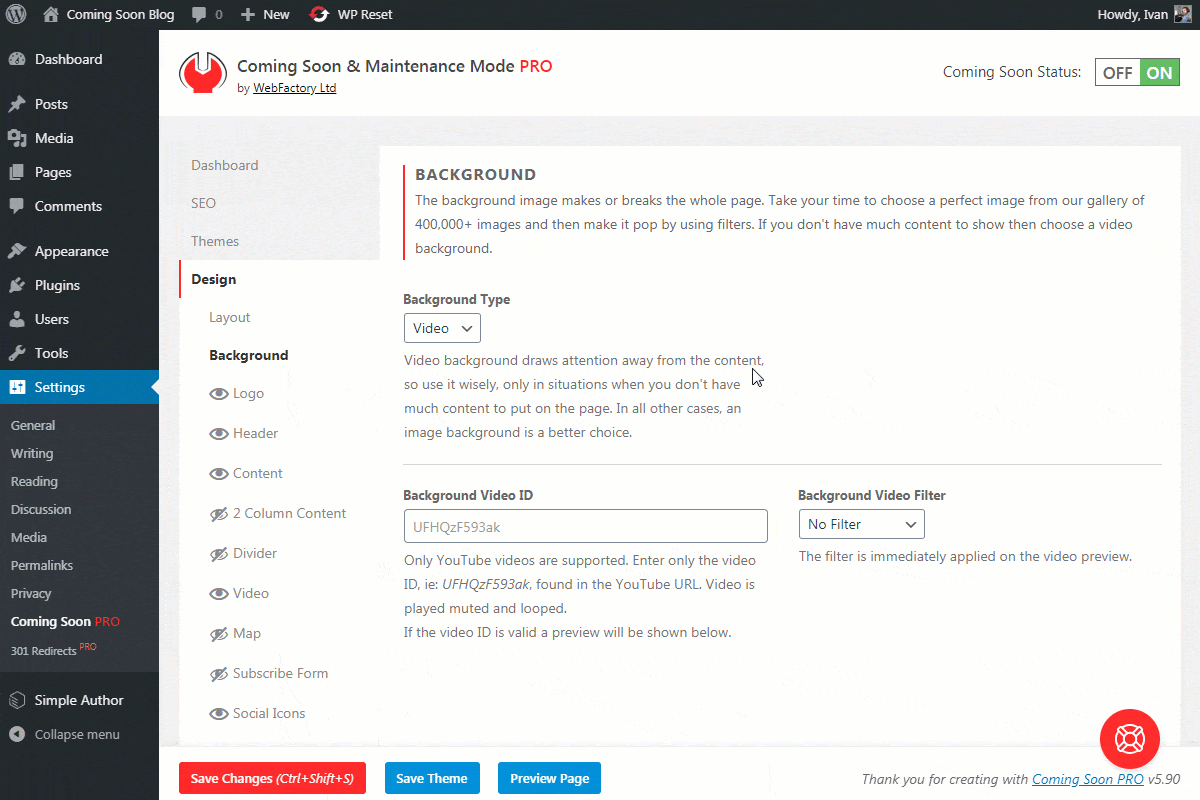The height and width of the screenshot is (800, 1200).
Task: Click the plus icon next to New
Action: 248,15
